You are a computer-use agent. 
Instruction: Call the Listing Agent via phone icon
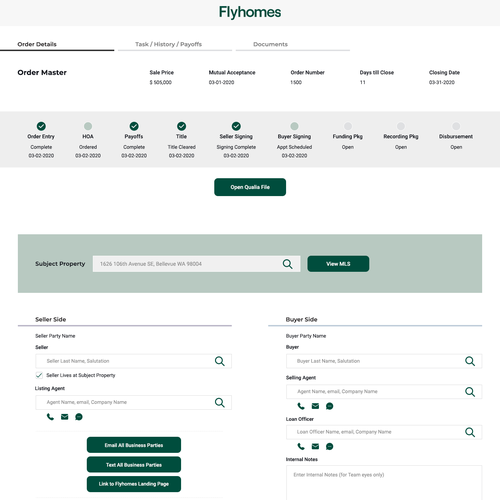tap(50, 417)
